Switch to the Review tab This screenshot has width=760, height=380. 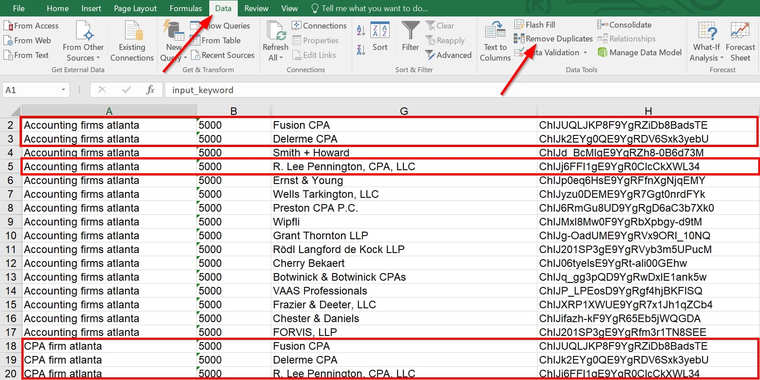point(256,8)
